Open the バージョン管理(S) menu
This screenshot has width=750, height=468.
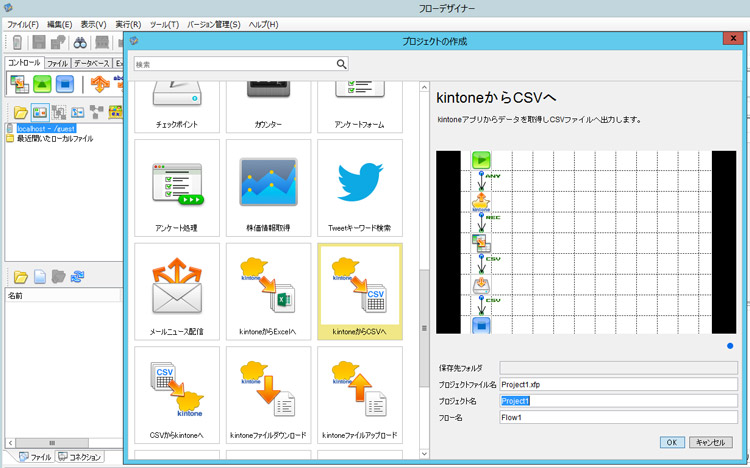[214, 24]
